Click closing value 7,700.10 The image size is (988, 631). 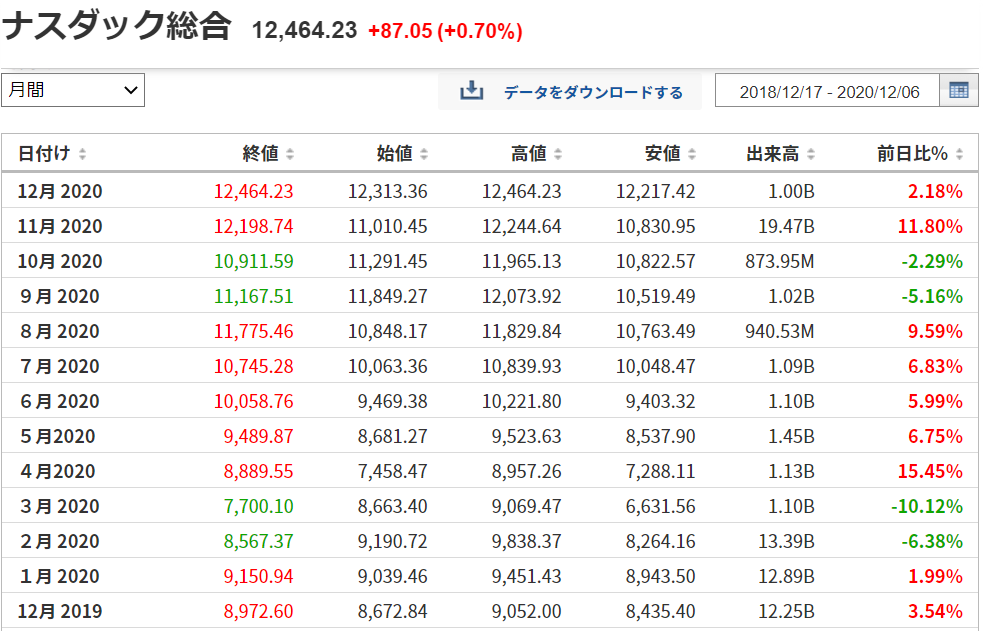pos(258,506)
